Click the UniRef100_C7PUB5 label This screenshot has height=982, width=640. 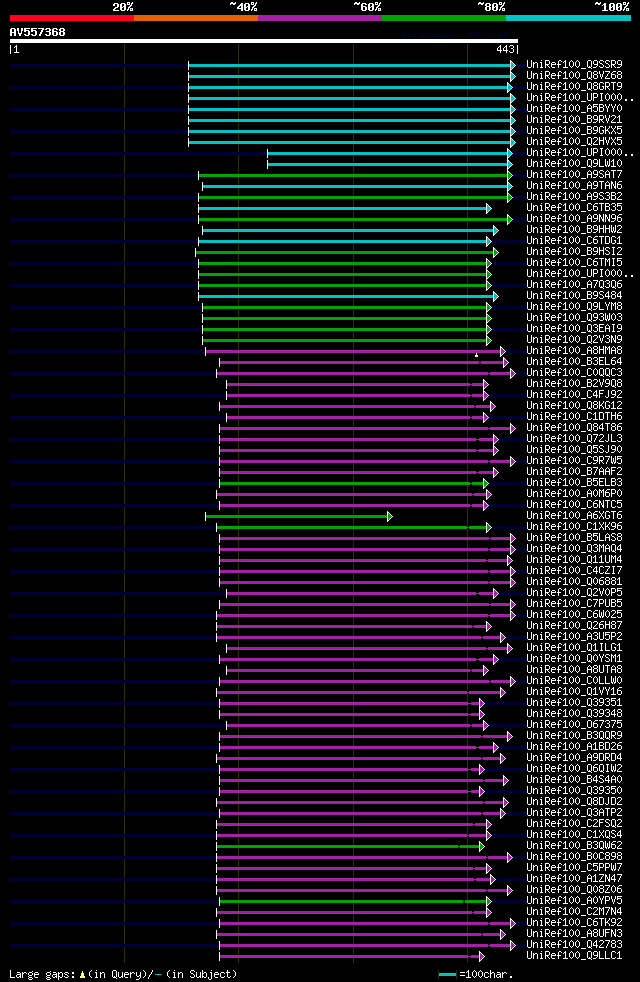coord(574,604)
